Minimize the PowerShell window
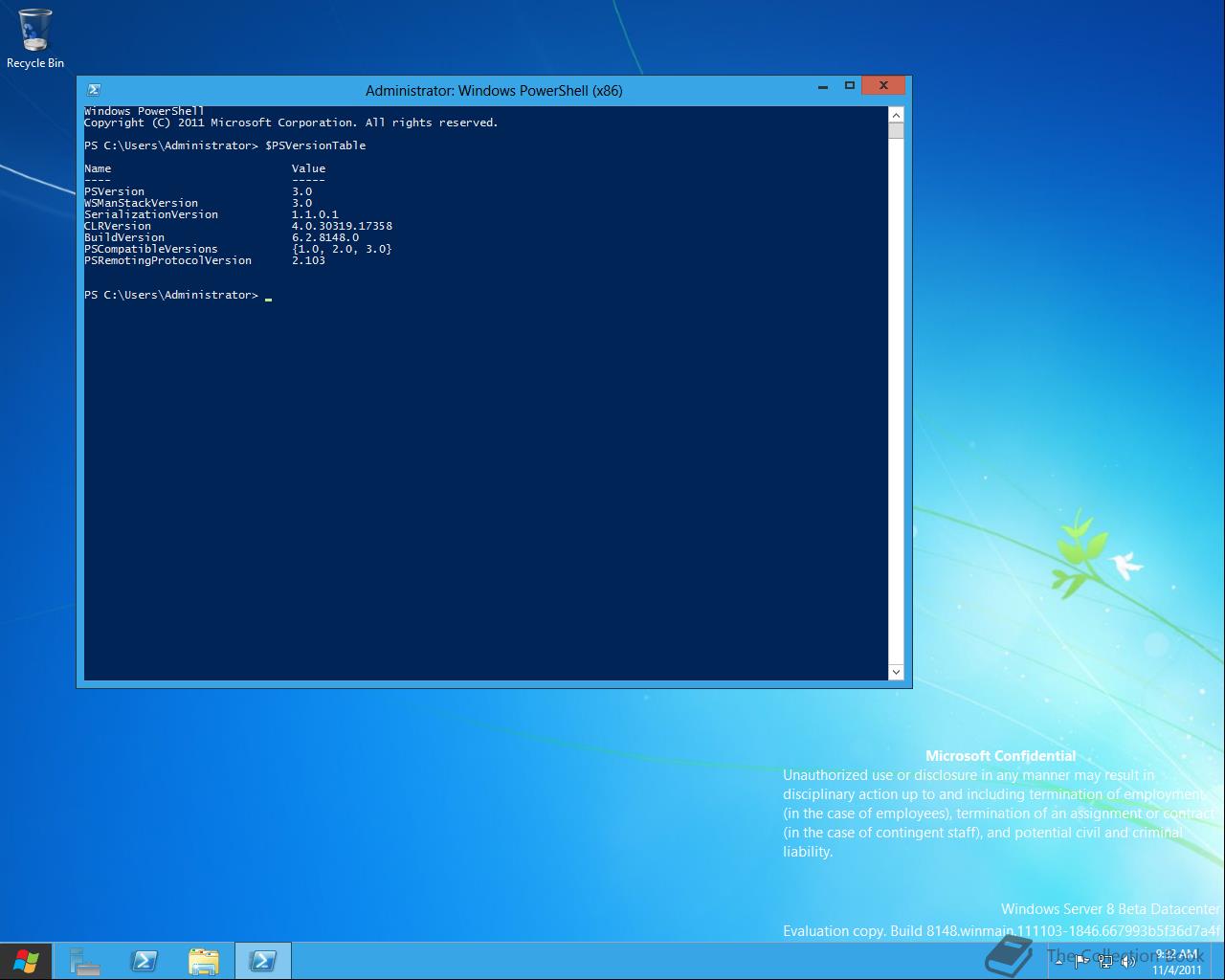 coord(823,86)
